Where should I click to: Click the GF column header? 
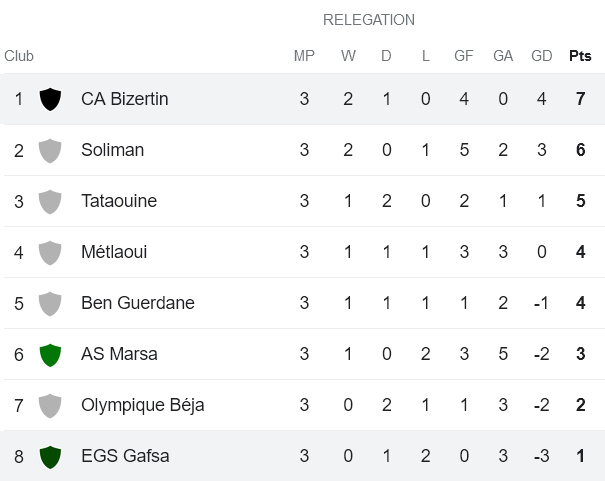464,56
